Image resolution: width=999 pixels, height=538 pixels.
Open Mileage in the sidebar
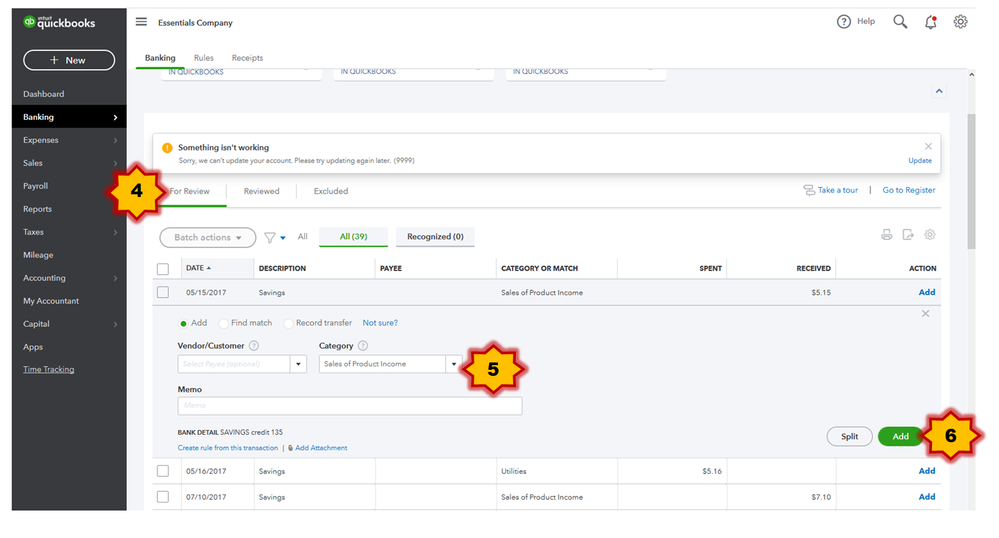coord(38,255)
